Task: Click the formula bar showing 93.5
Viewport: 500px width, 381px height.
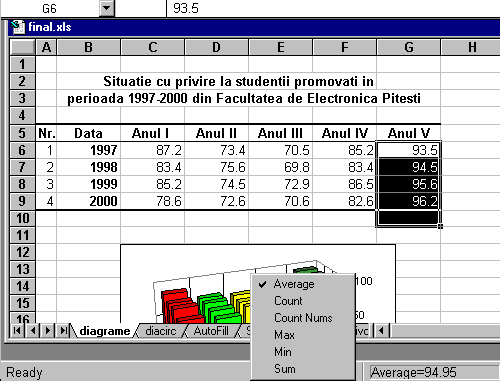Action: [333, 8]
